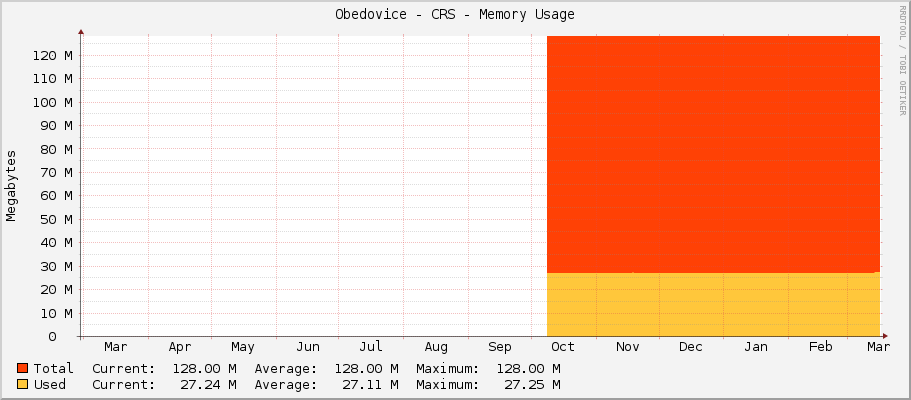Click the '10 M' y-axis label
The image size is (911, 400).
[57, 313]
